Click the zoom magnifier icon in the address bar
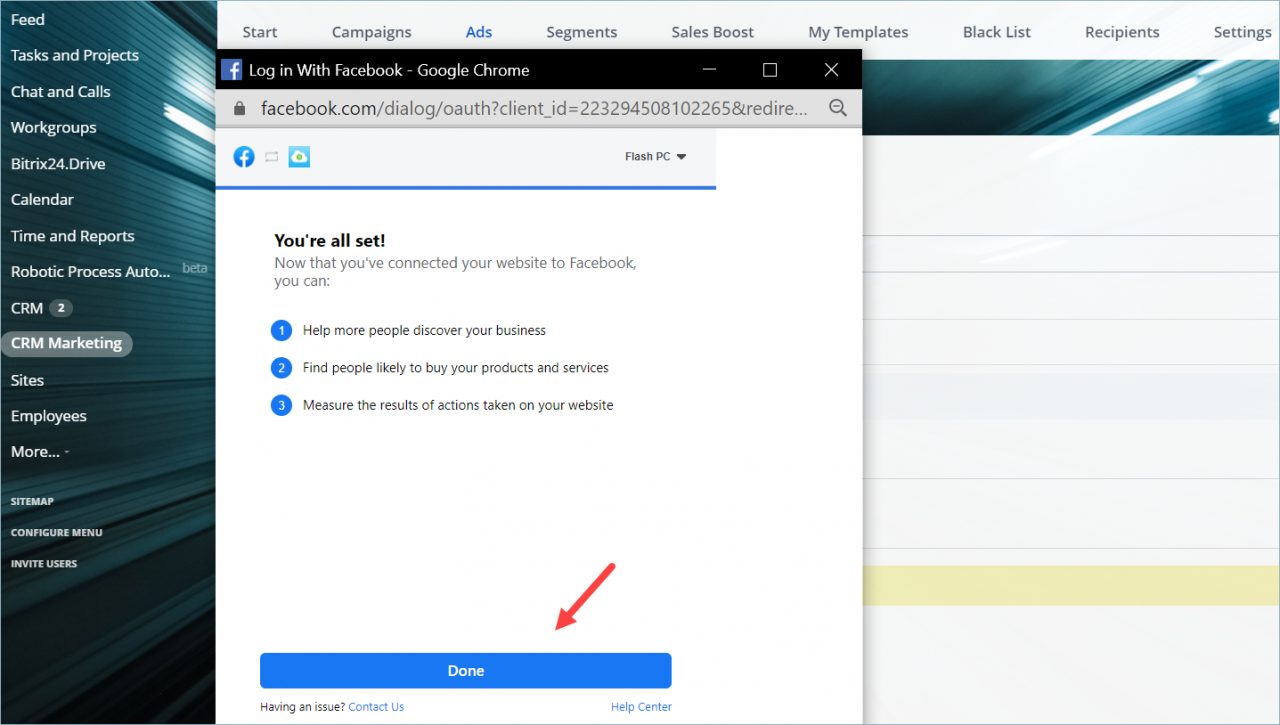 coord(838,108)
